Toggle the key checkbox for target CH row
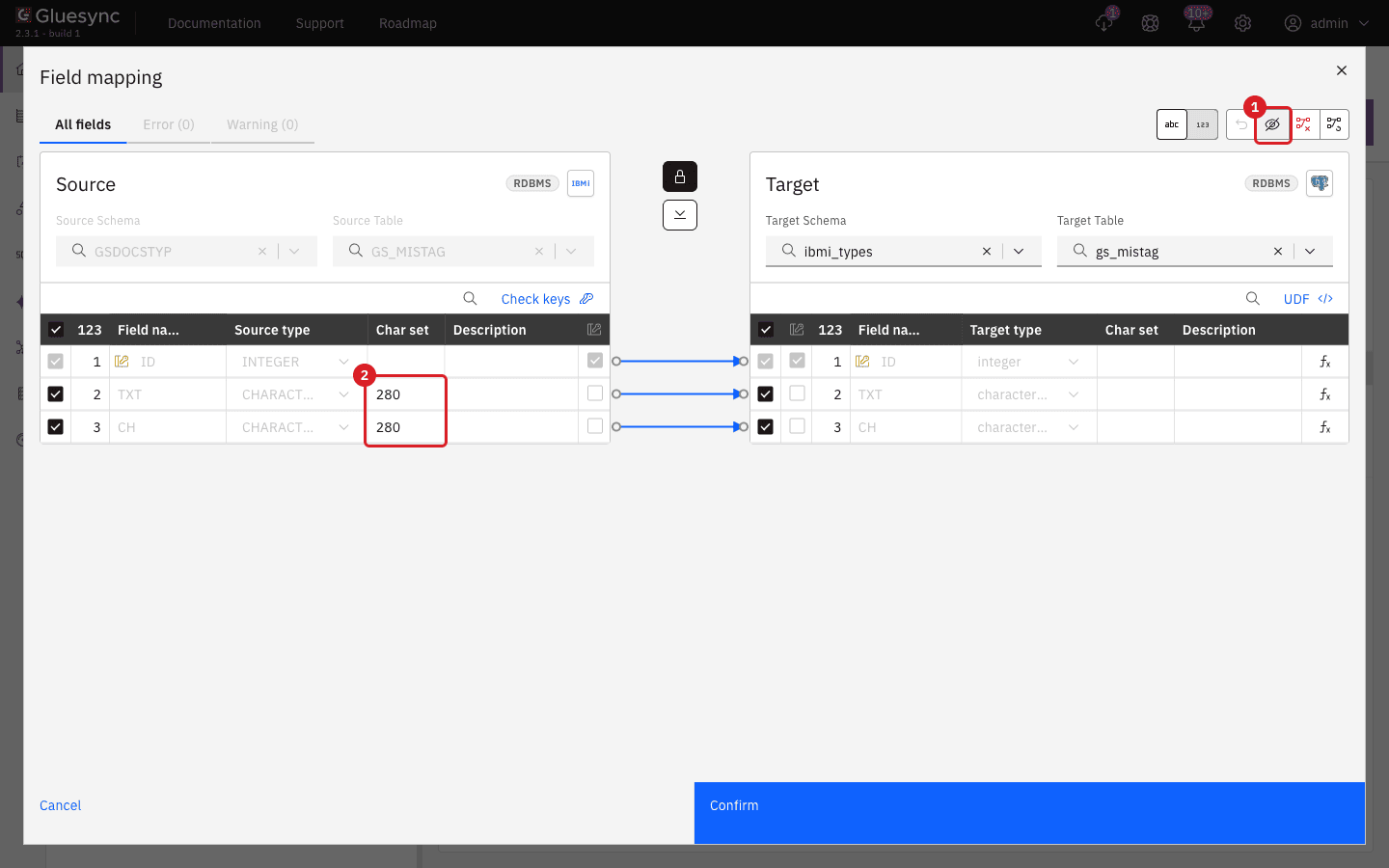This screenshot has height=868, width=1389. (x=798, y=426)
